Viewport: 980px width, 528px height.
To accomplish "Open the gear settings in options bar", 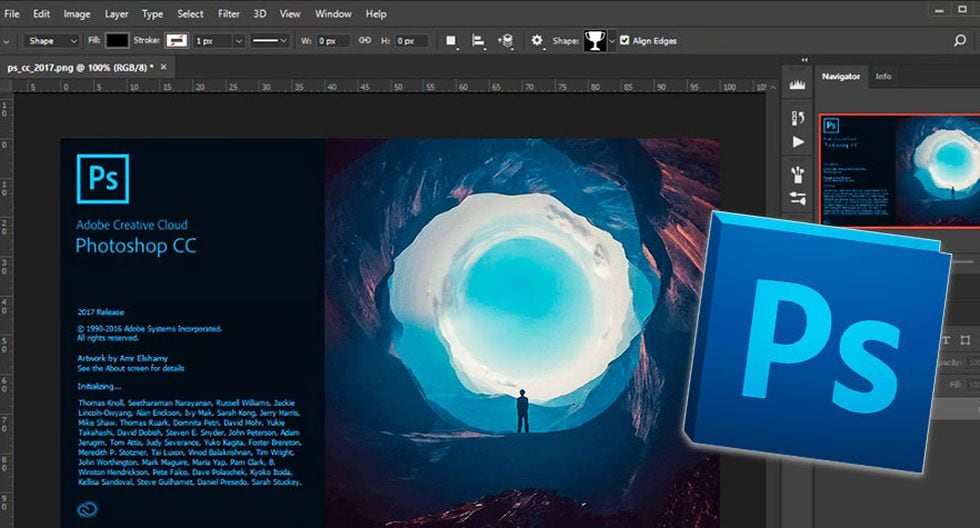I will point(537,41).
